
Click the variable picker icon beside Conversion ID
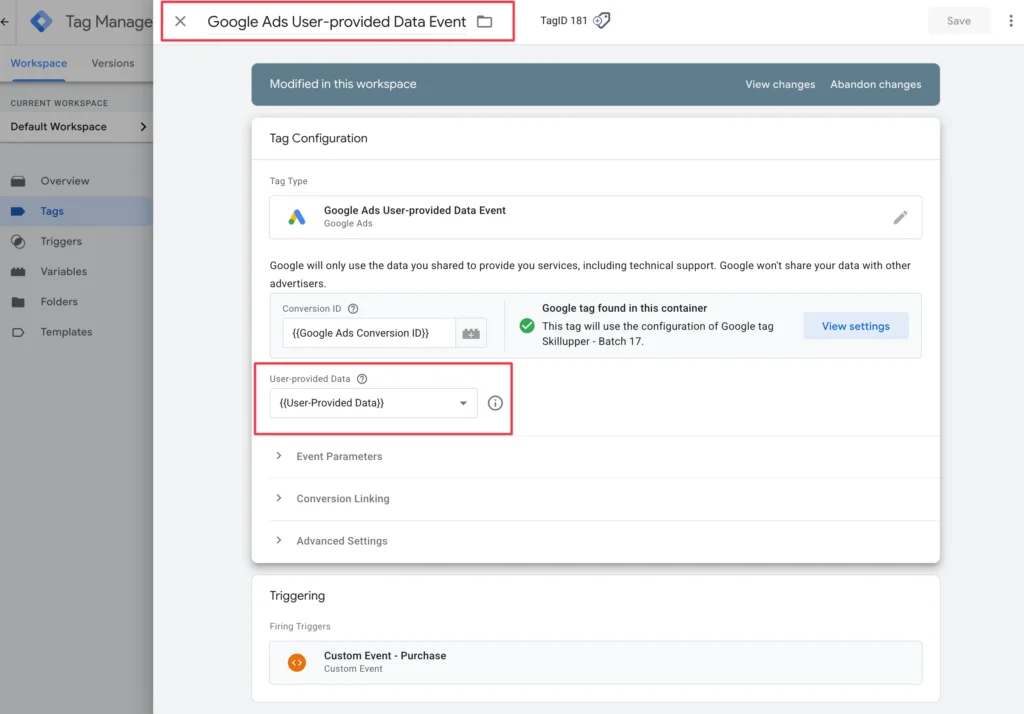[x=471, y=333]
